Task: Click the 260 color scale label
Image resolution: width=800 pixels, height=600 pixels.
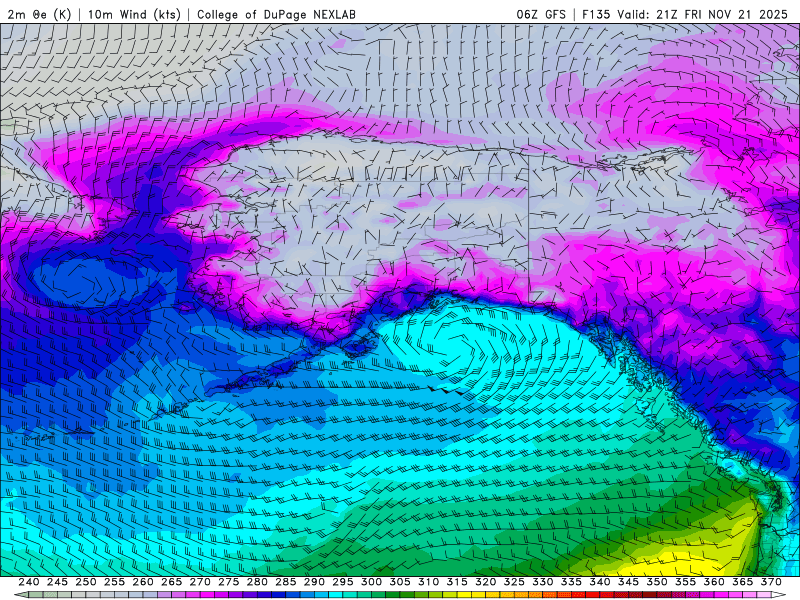Action: [143, 582]
